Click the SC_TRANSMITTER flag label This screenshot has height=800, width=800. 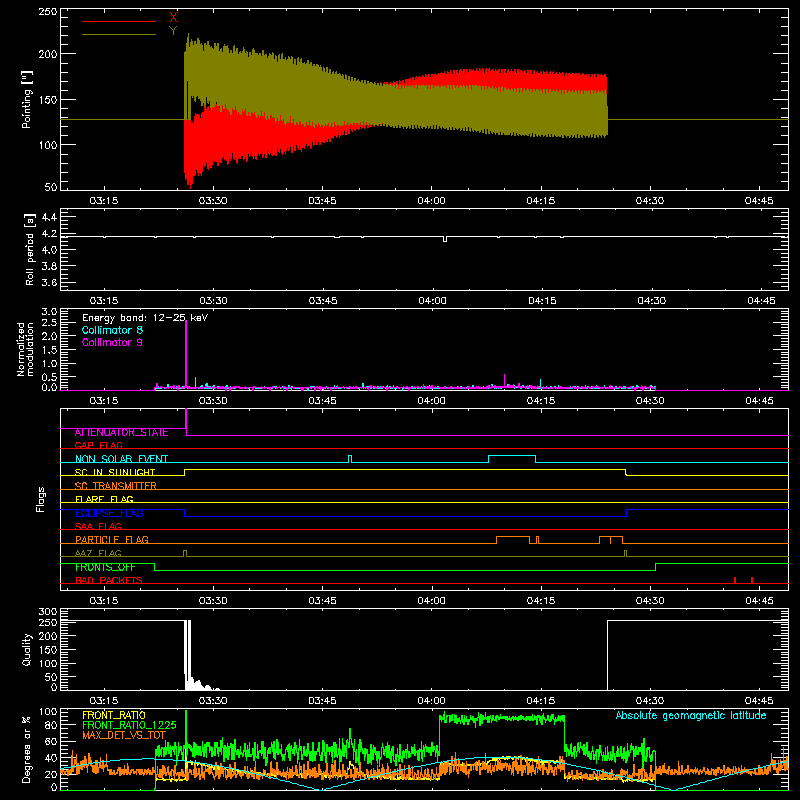[116, 486]
